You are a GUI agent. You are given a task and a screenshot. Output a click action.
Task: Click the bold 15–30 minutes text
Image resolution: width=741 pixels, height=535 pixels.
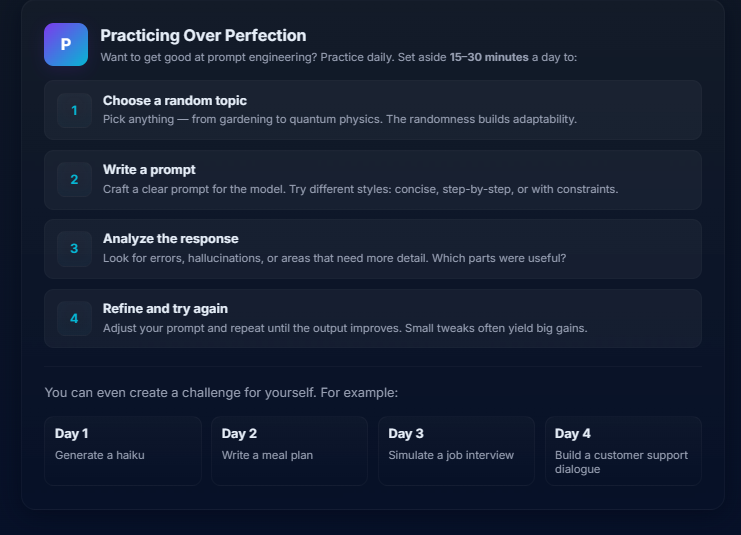489,57
